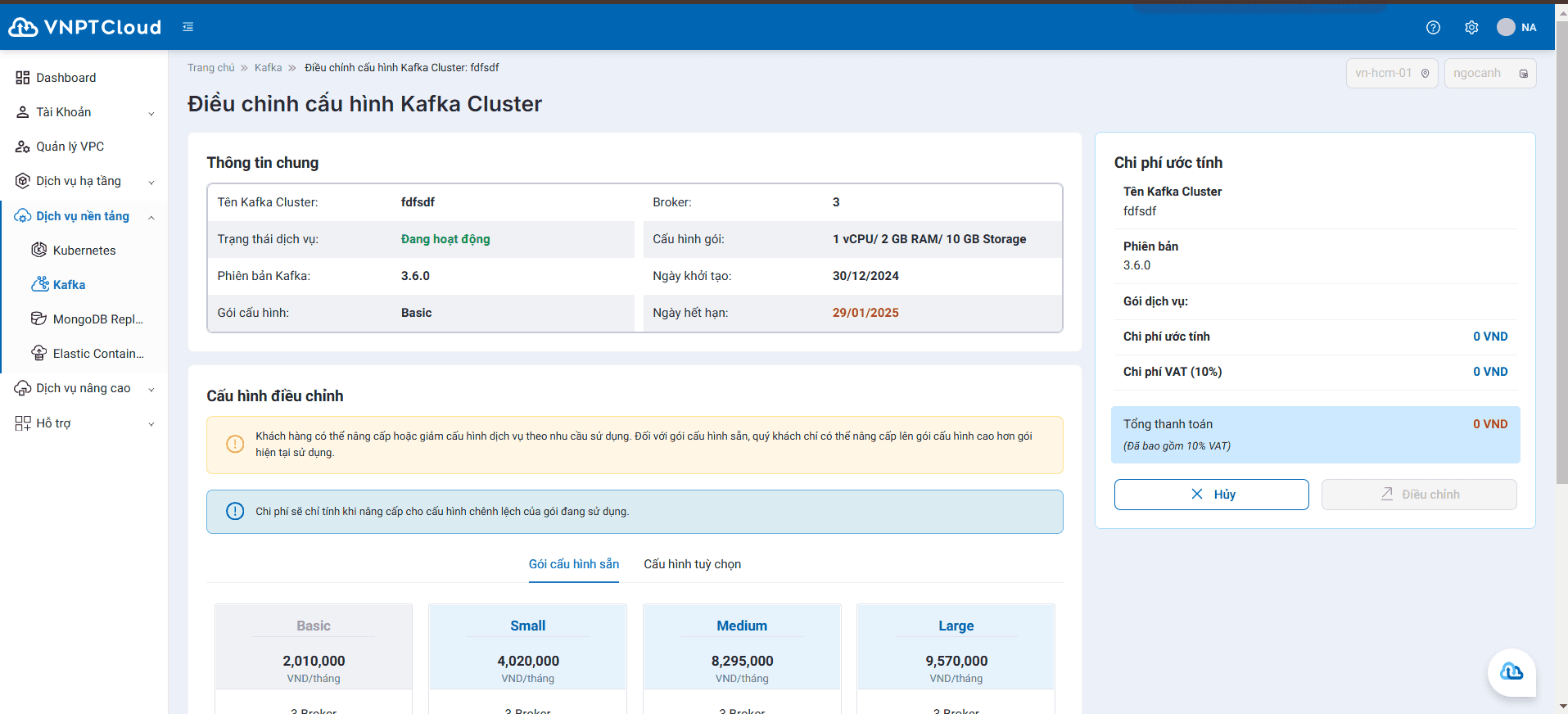
Task: Open MongoDB Replica service in sidebar
Action: coord(97,319)
